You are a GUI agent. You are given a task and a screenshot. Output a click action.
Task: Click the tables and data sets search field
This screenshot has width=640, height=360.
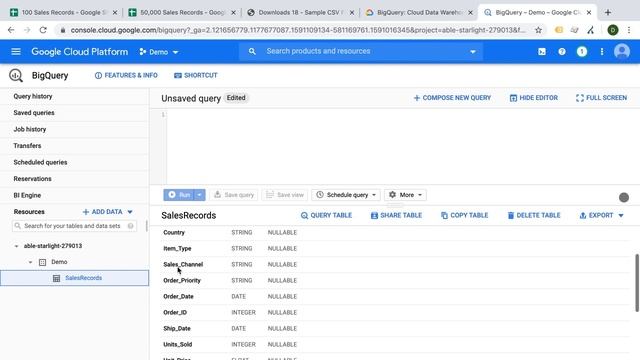pyautogui.click(x=74, y=226)
